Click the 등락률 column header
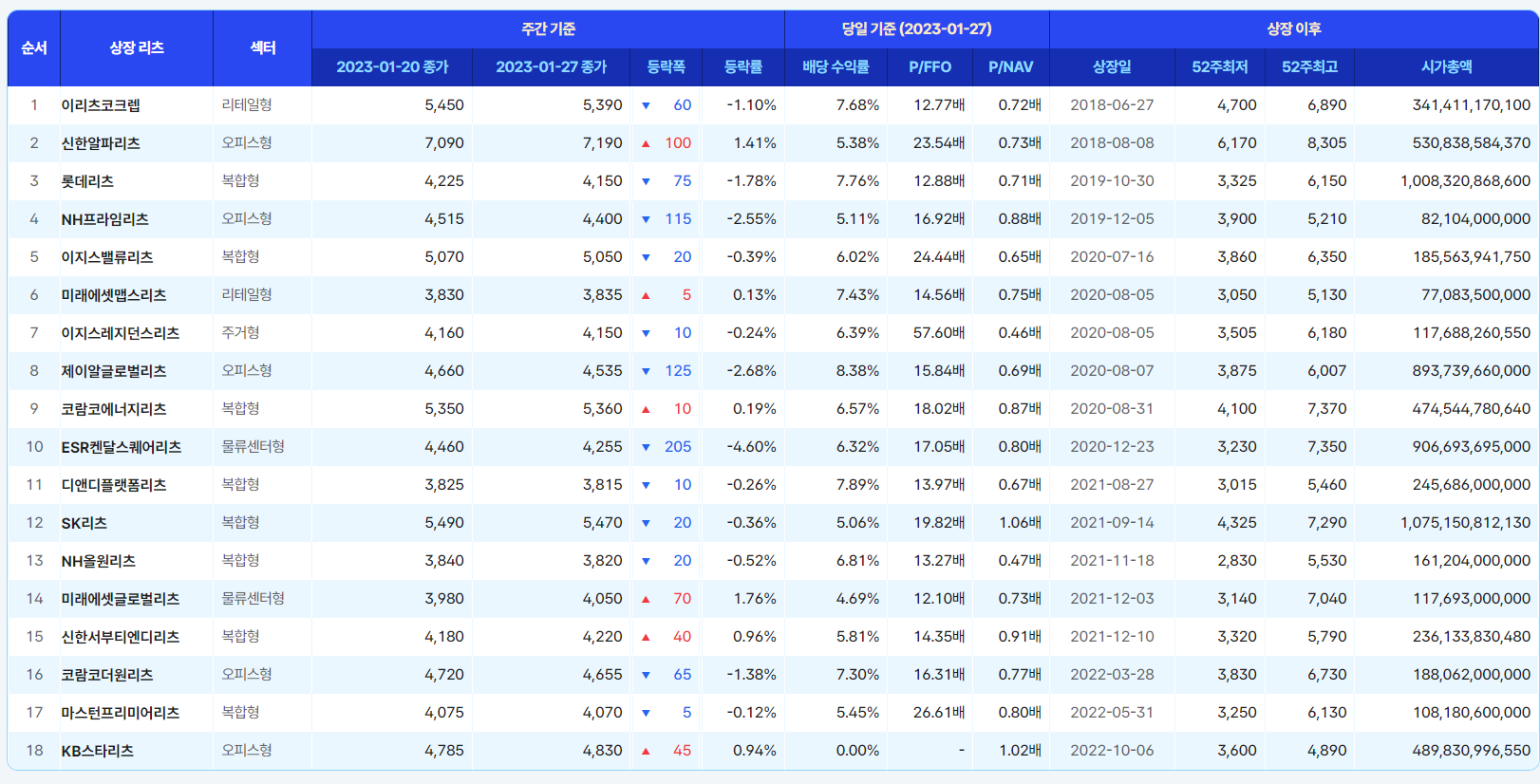The width and height of the screenshot is (1540, 784). pos(743,67)
